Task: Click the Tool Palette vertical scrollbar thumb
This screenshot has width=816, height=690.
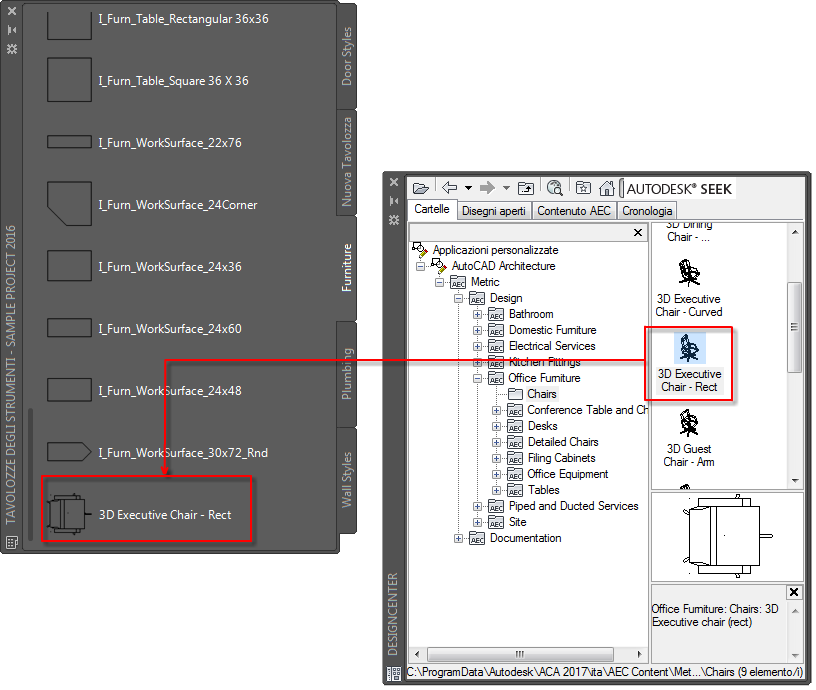Action: click(31, 474)
